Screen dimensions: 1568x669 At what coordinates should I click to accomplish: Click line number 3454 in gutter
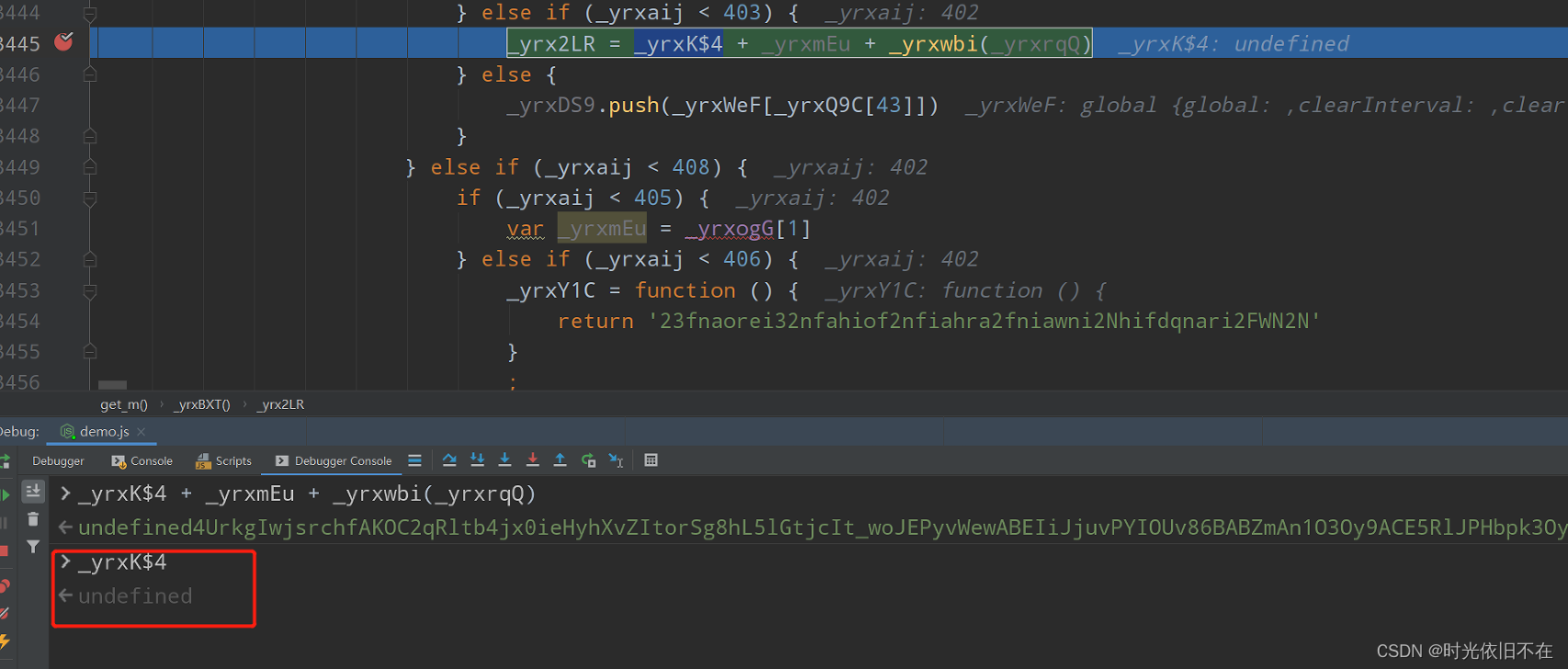pos(20,322)
